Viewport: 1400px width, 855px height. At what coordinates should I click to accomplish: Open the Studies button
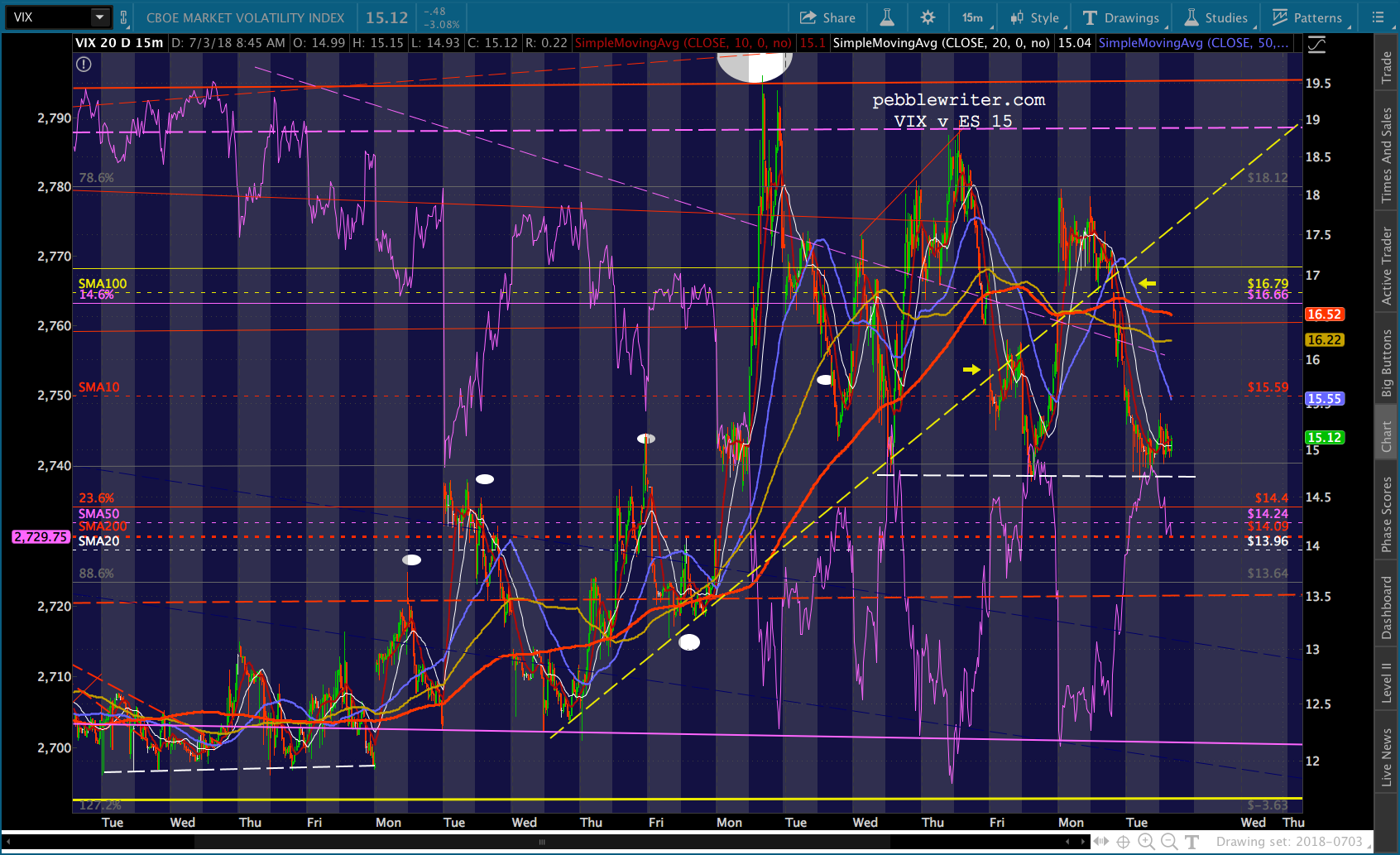click(1216, 17)
